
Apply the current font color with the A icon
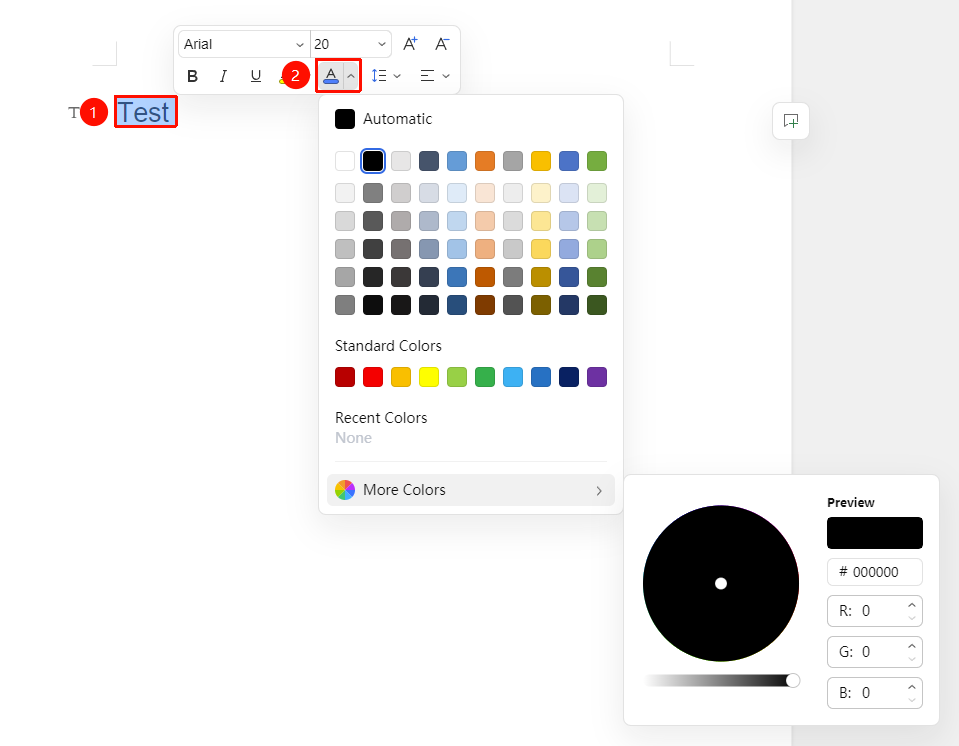coord(331,76)
